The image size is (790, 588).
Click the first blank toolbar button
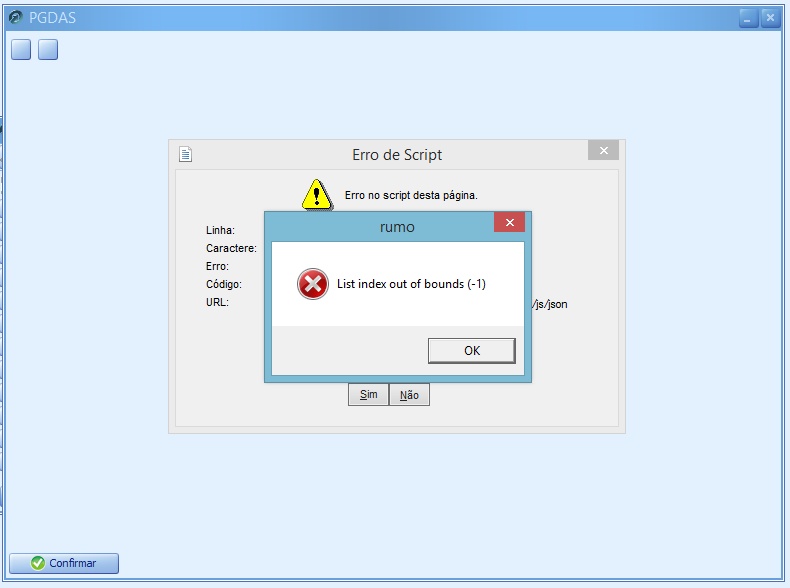(x=21, y=49)
